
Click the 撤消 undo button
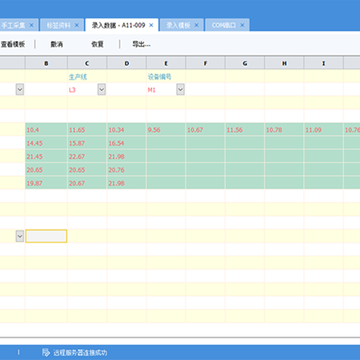[x=57, y=44]
